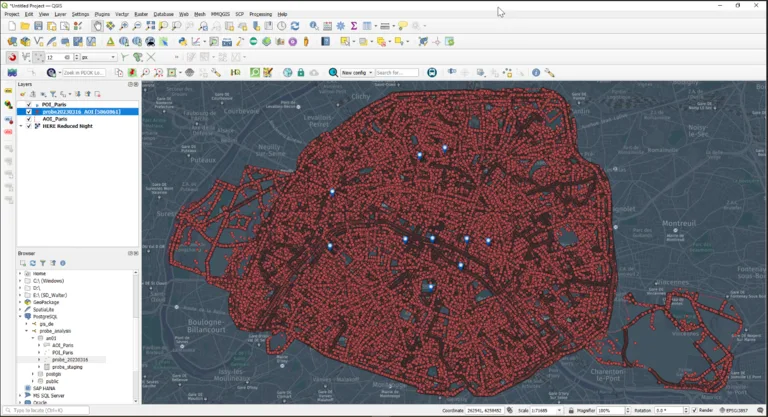This screenshot has height=417, width=768.
Task: Open the Statistical Summary sigma icon
Action: pyautogui.click(x=354, y=26)
